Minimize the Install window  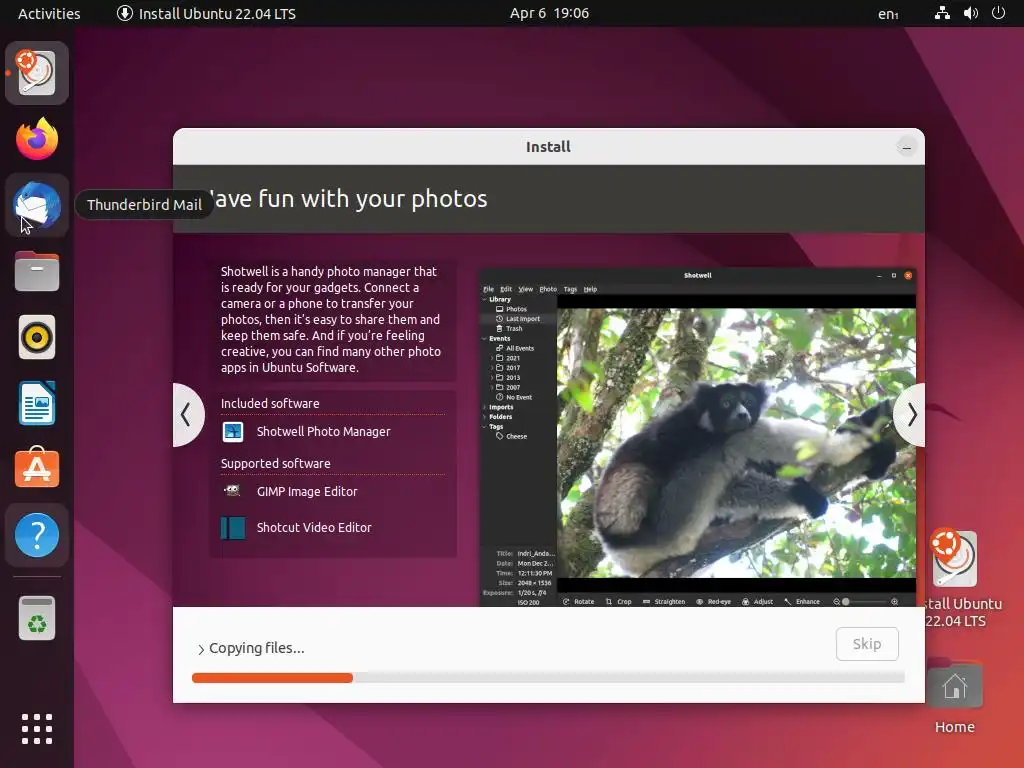[x=906, y=147]
